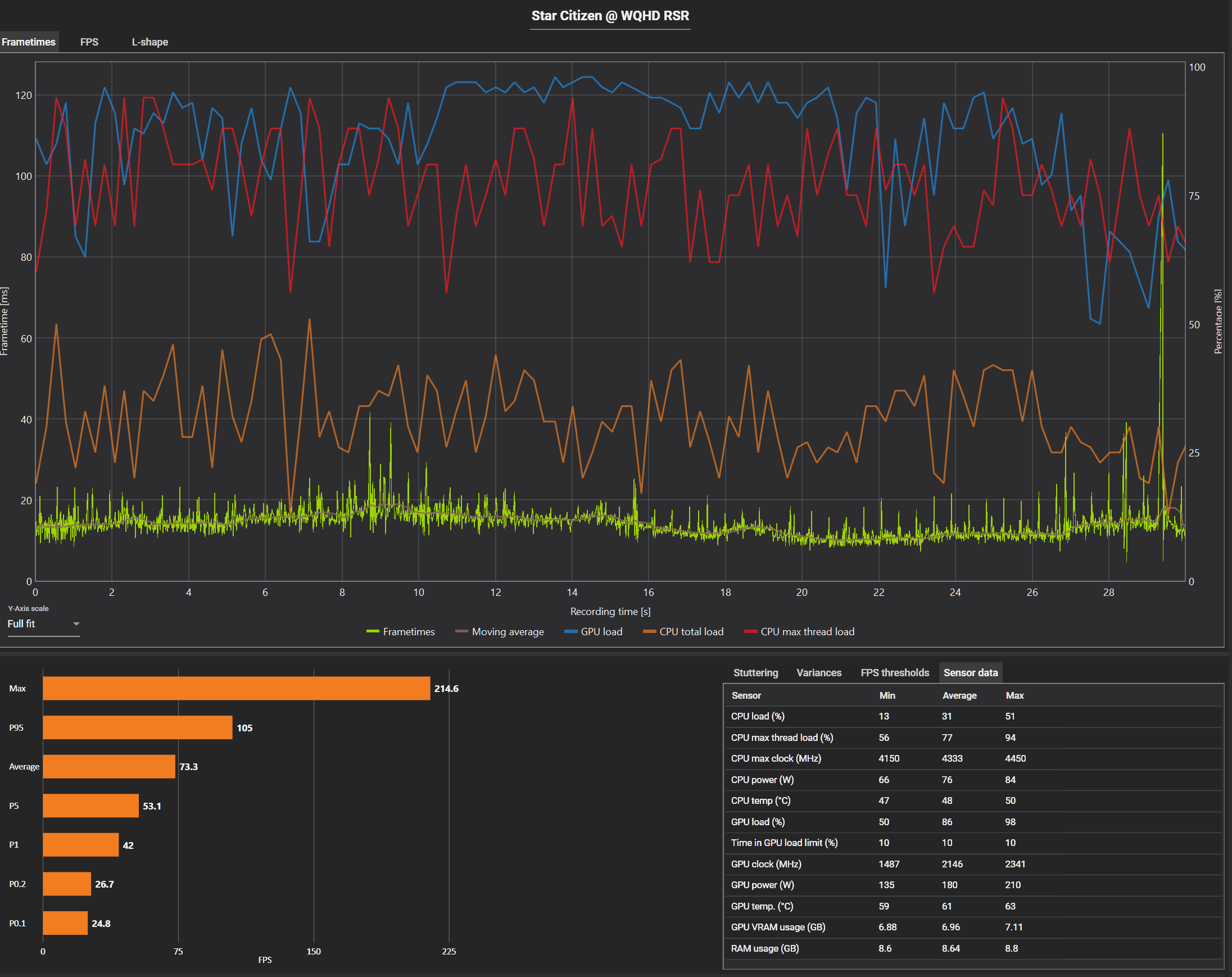Click the Average column header in sensor table
1232x977 pixels.
coord(959,695)
